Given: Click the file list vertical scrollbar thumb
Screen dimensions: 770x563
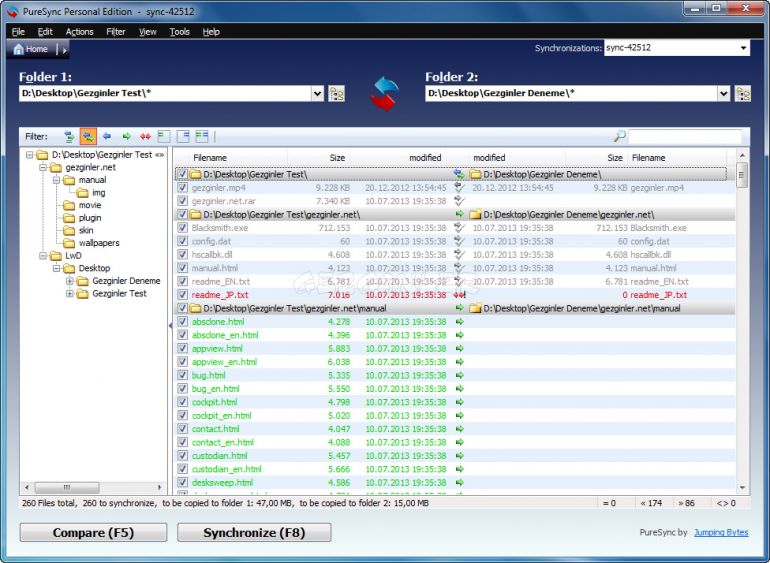Looking at the screenshot, I should tap(742, 175).
